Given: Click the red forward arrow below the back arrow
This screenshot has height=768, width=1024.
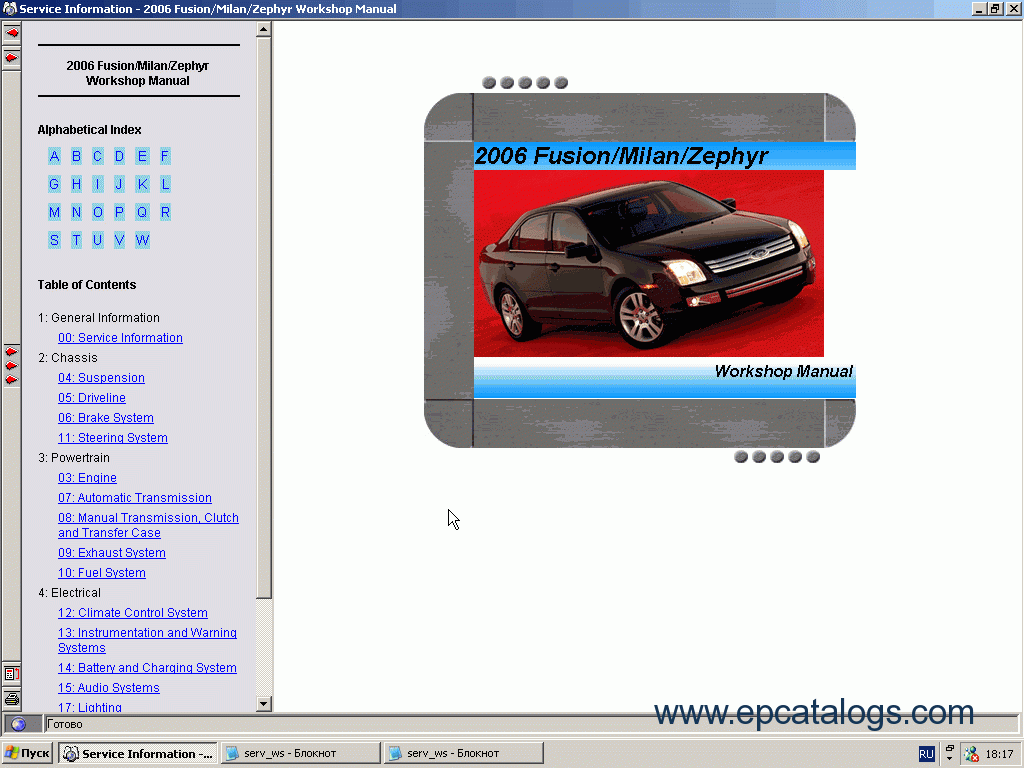Looking at the screenshot, I should [x=12, y=57].
